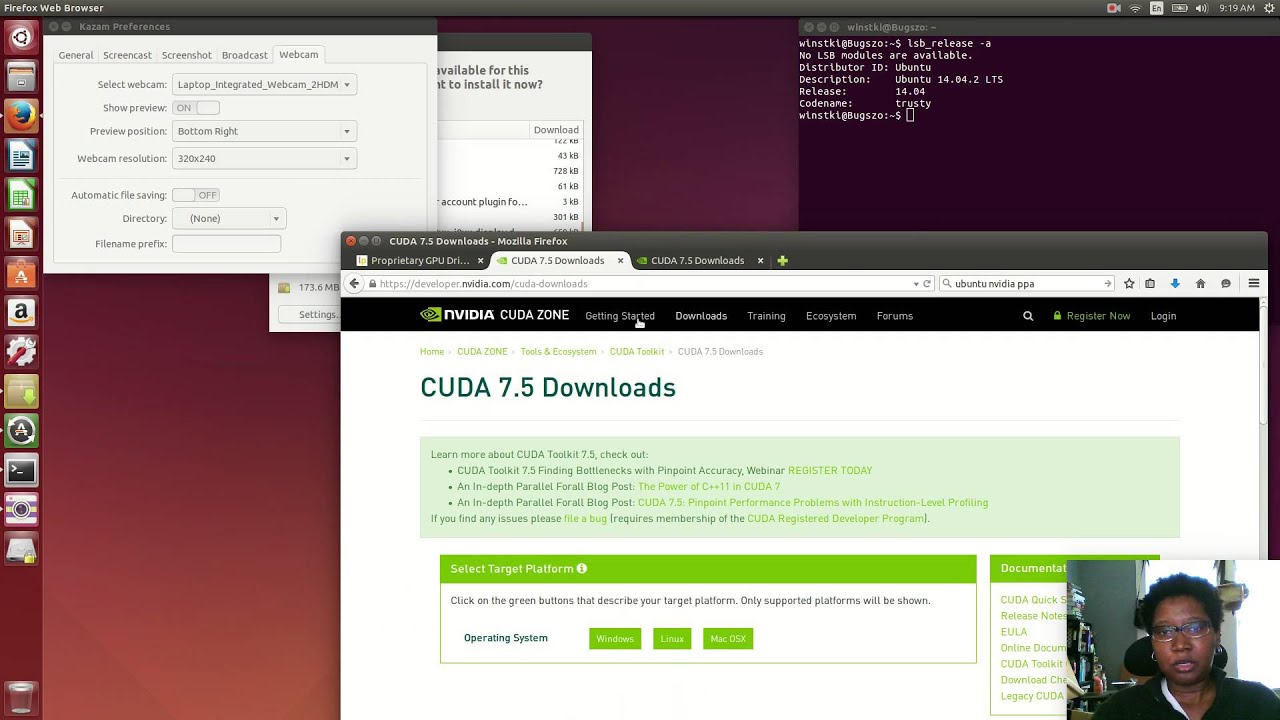Open Firefox hamburger menu
Image resolution: width=1280 pixels, height=720 pixels.
[1253, 284]
